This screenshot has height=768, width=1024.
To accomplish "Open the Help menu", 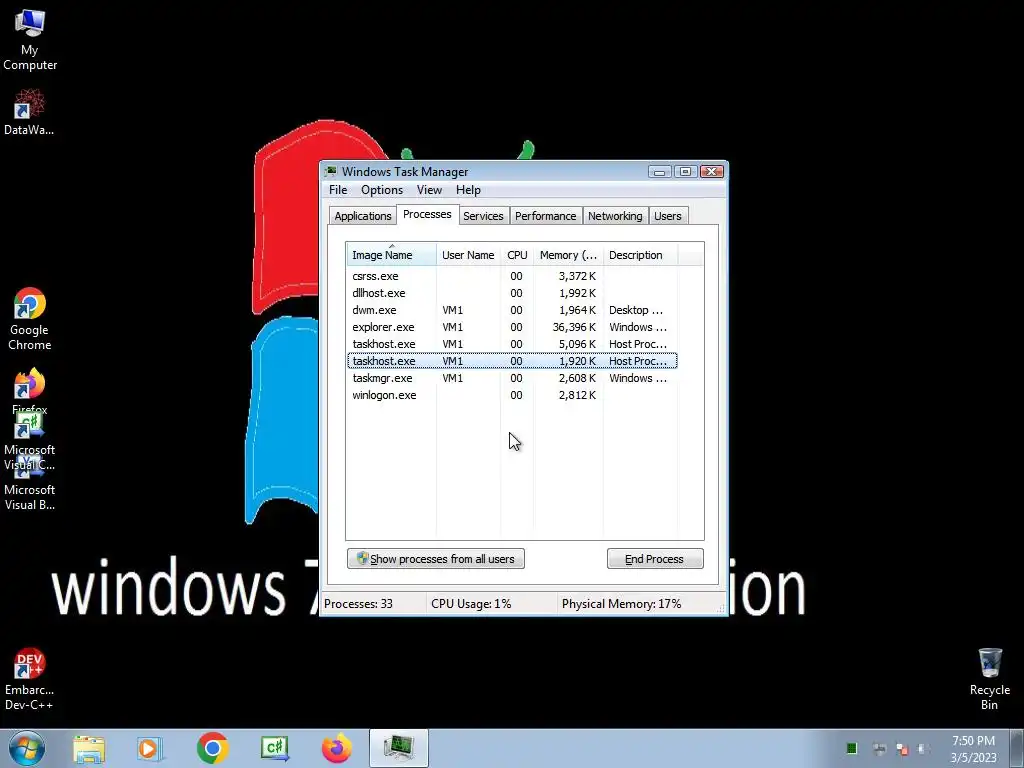I will [x=468, y=190].
